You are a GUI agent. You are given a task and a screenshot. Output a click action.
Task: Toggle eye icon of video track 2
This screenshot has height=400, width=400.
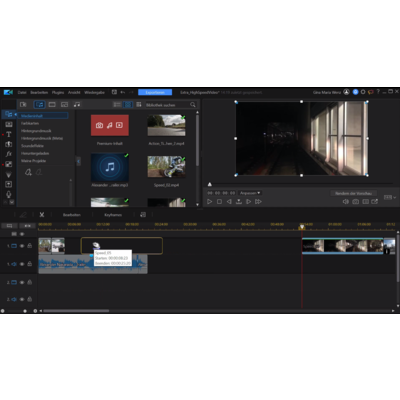coord(22,282)
